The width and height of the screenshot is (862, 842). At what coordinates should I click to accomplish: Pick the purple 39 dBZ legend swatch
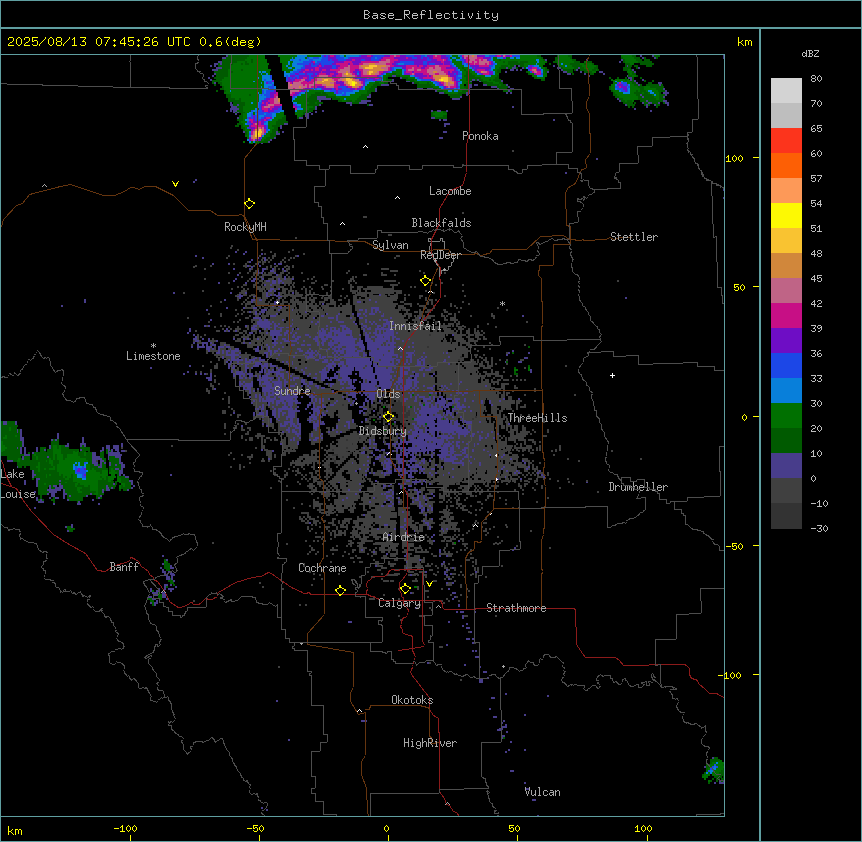pyautogui.click(x=786, y=340)
